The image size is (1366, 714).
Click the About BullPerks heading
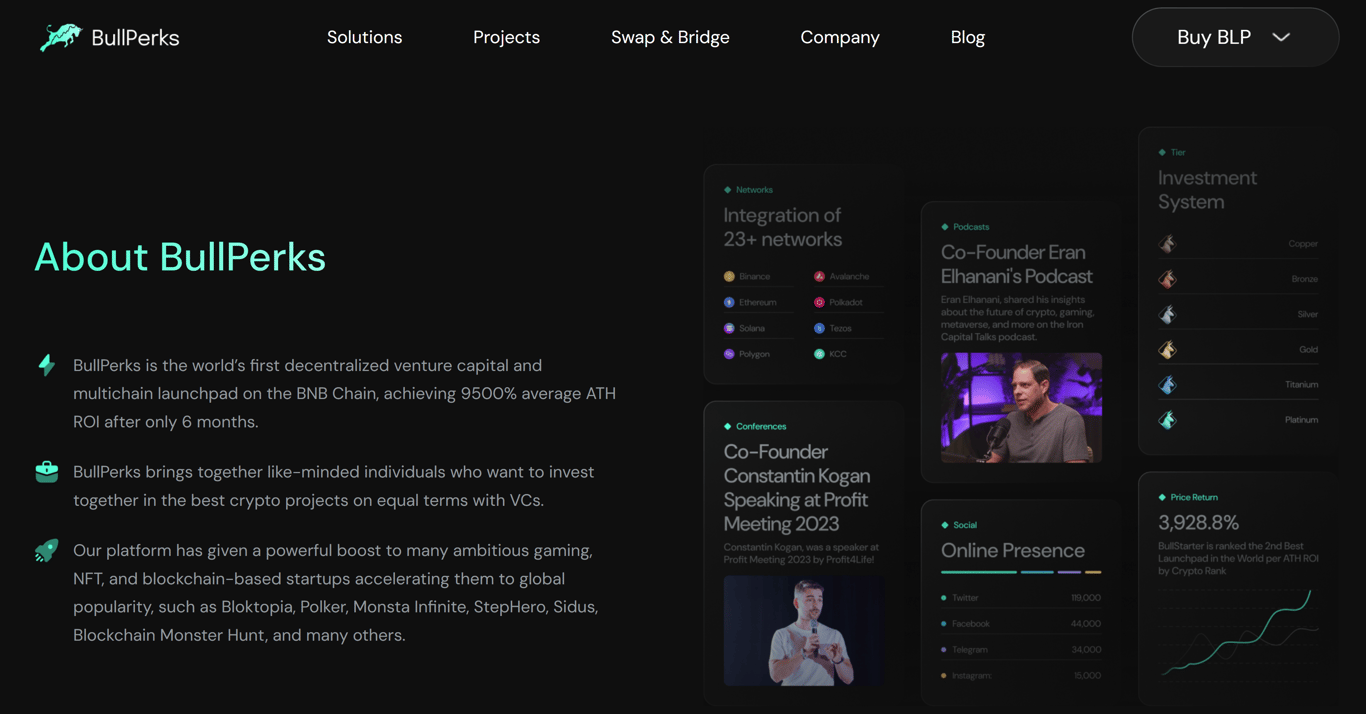point(180,257)
